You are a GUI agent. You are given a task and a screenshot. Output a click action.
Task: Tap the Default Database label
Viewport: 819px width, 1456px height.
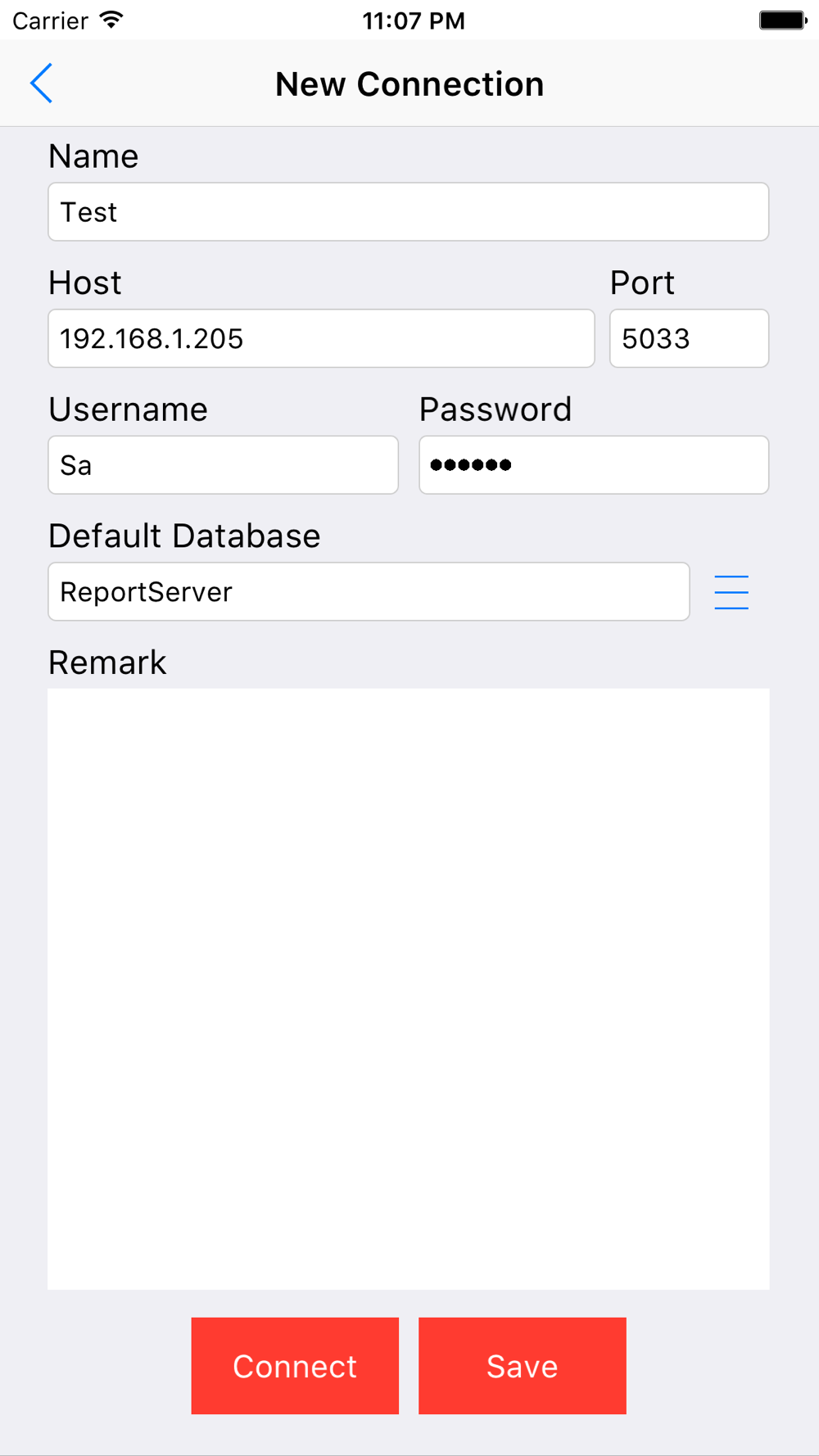[x=184, y=536]
